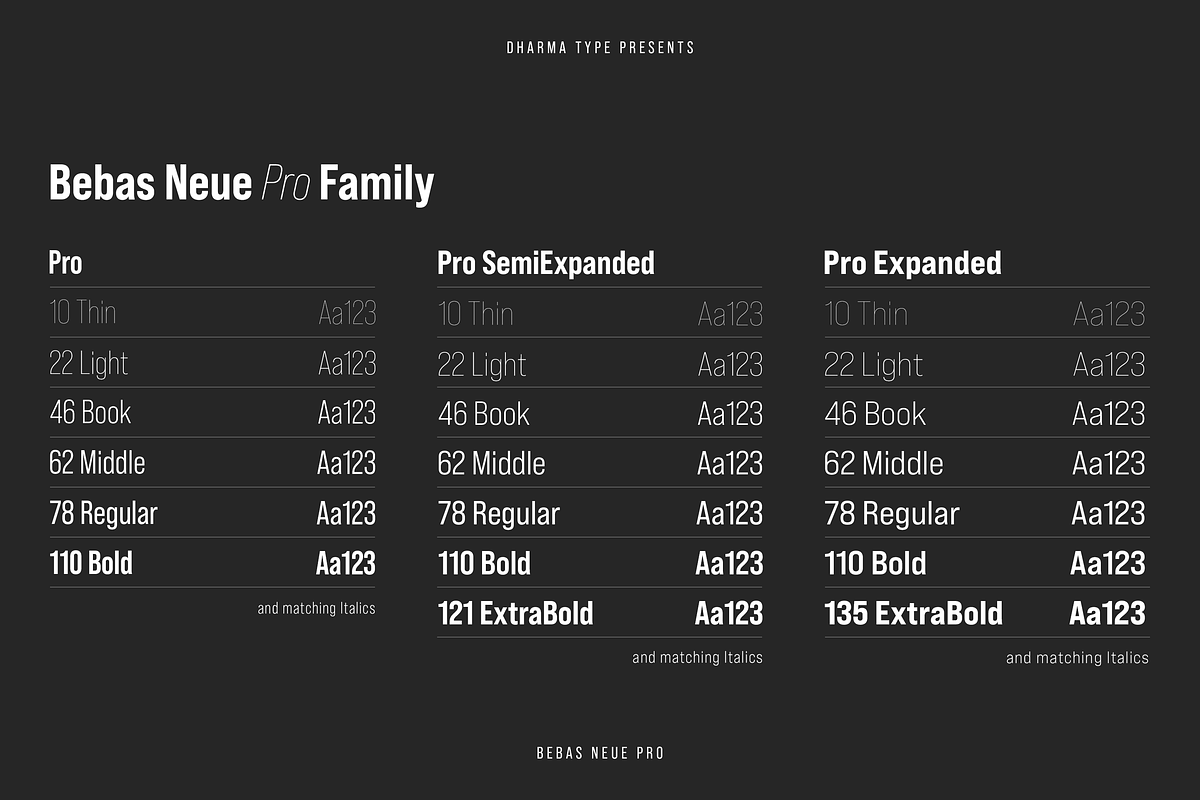Click '110 Bold' in the Pro SemiExpanded column
This screenshot has height=800, width=1200.
pyautogui.click(x=485, y=563)
